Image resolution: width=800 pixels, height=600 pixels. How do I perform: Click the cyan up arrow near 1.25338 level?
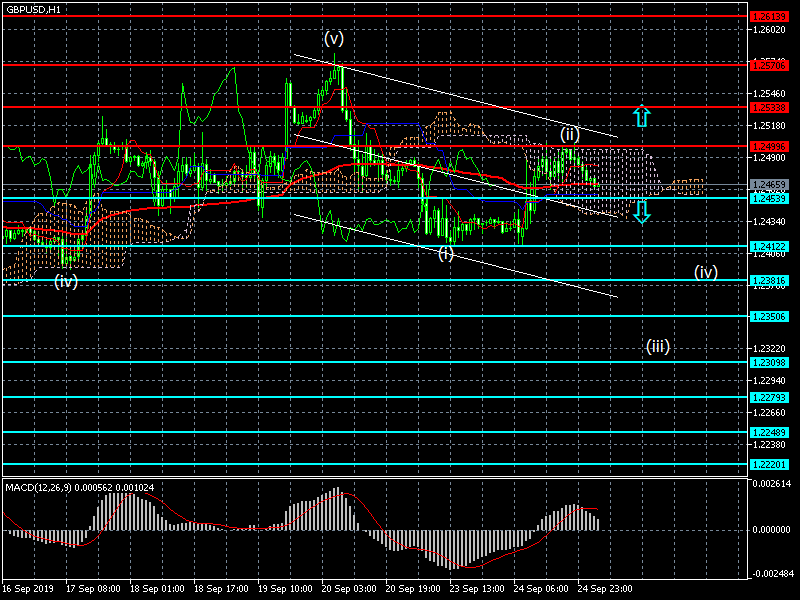pos(642,116)
